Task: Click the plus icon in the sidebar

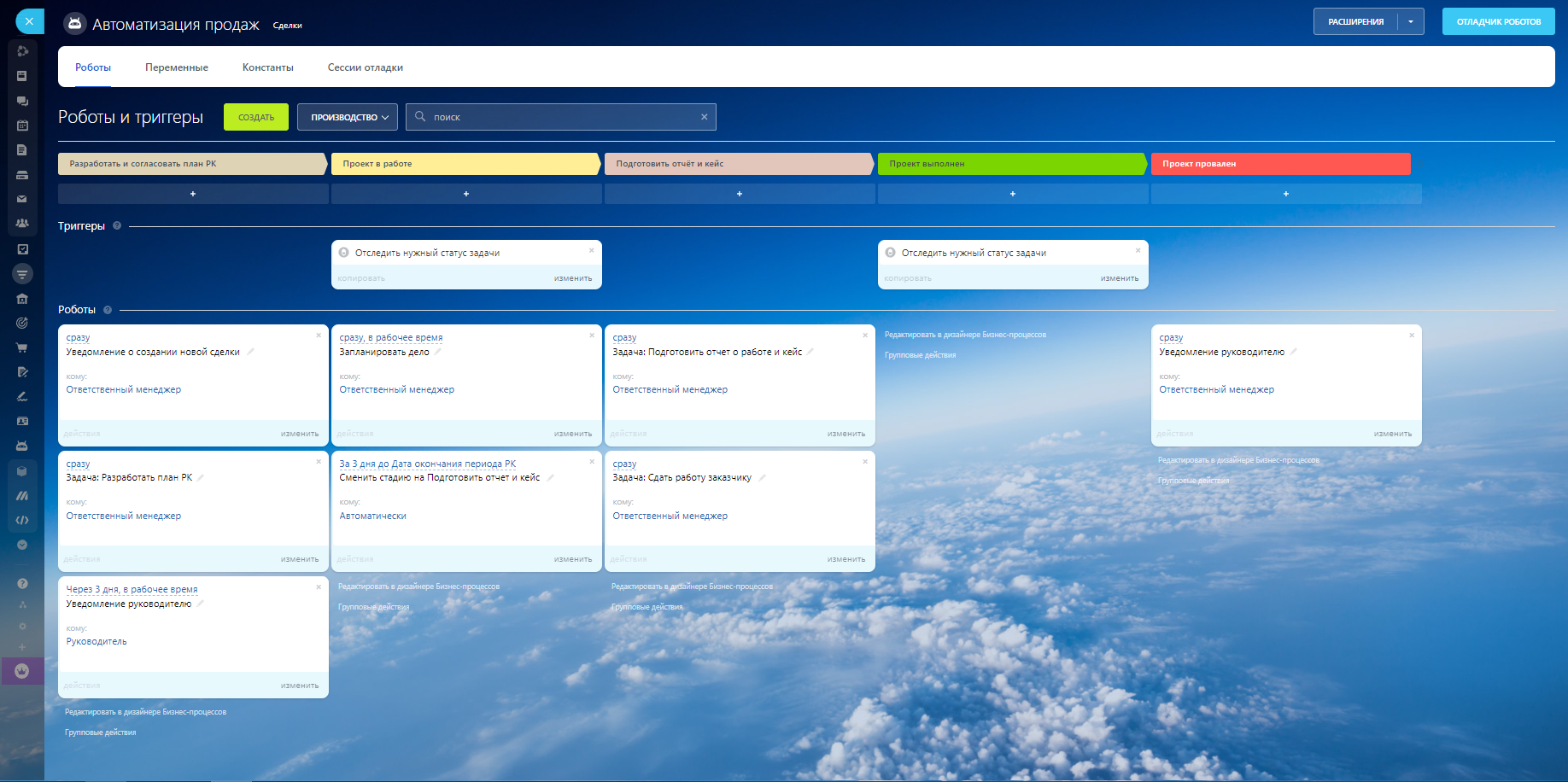Action: click(22, 647)
